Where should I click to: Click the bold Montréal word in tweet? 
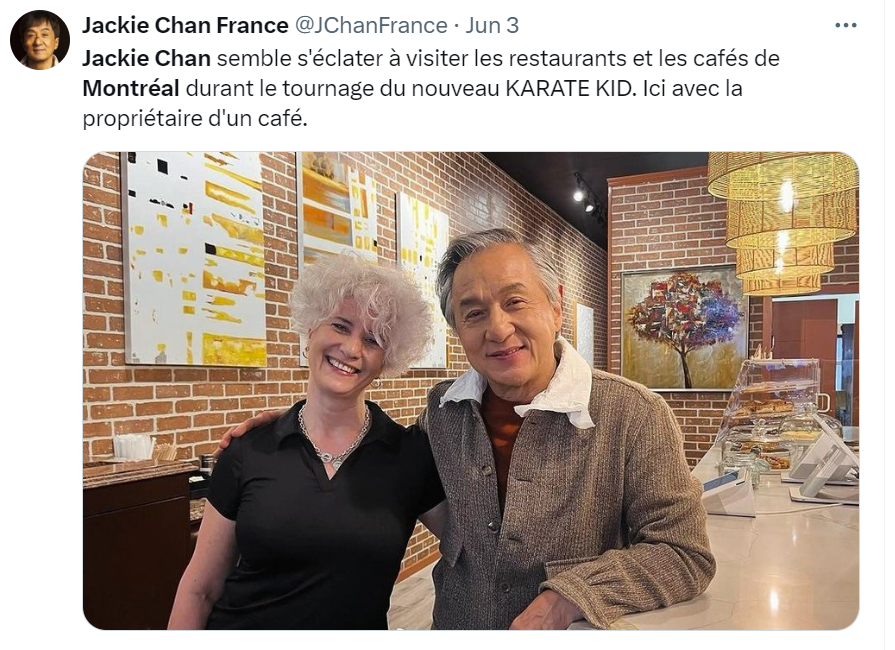point(131,88)
